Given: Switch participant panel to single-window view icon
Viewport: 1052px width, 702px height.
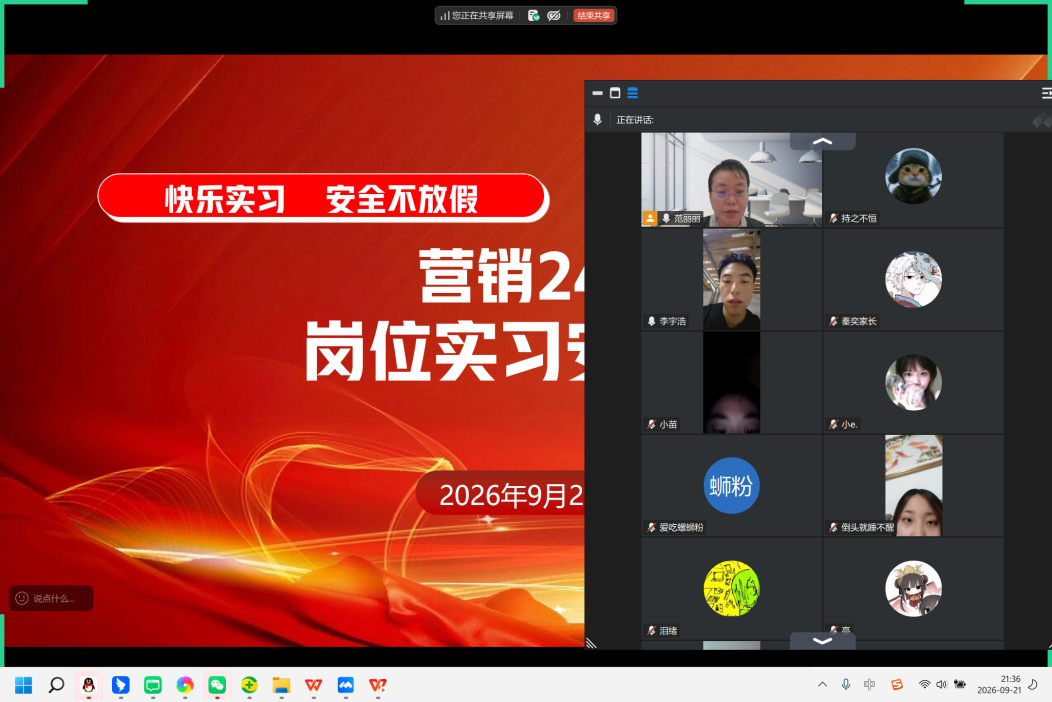Looking at the screenshot, I should tap(615, 93).
